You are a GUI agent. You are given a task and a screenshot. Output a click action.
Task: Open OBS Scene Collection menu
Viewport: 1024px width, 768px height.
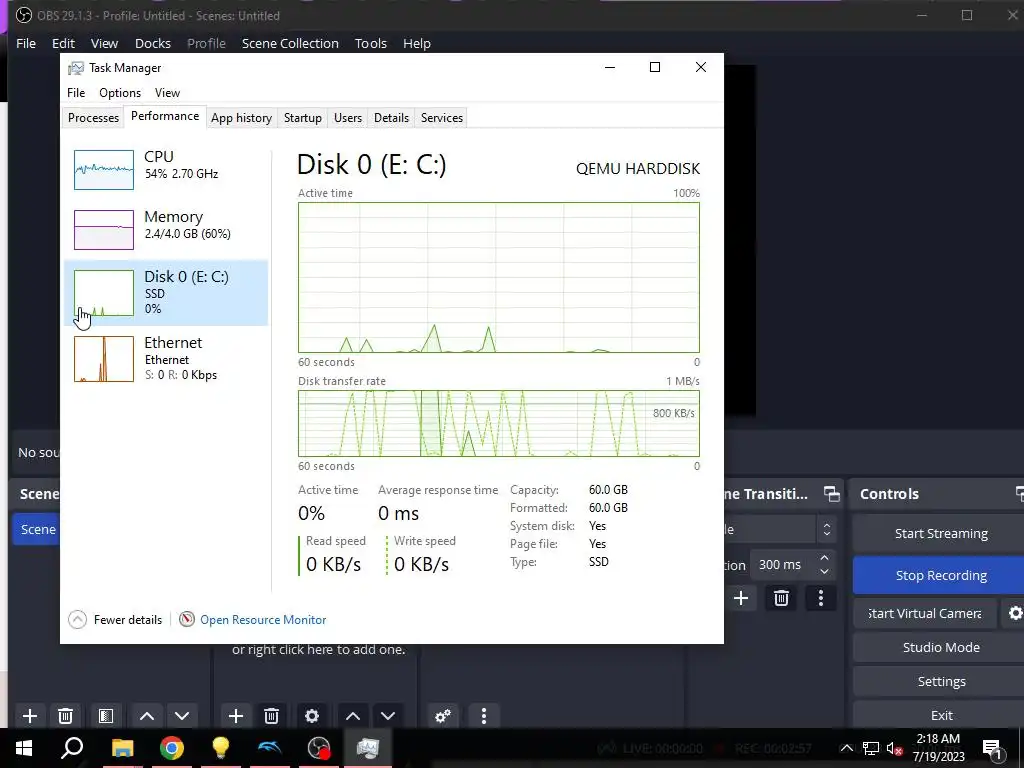pyautogui.click(x=290, y=43)
